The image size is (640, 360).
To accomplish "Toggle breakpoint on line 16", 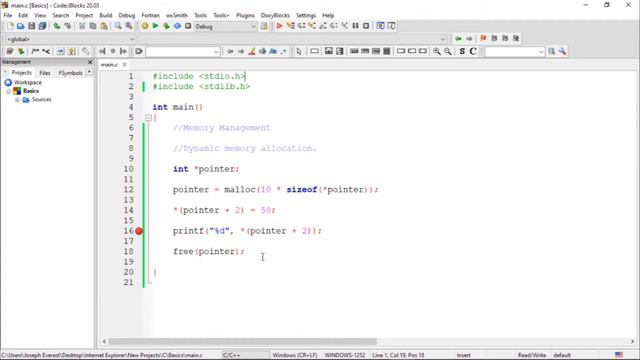I will pos(139,231).
